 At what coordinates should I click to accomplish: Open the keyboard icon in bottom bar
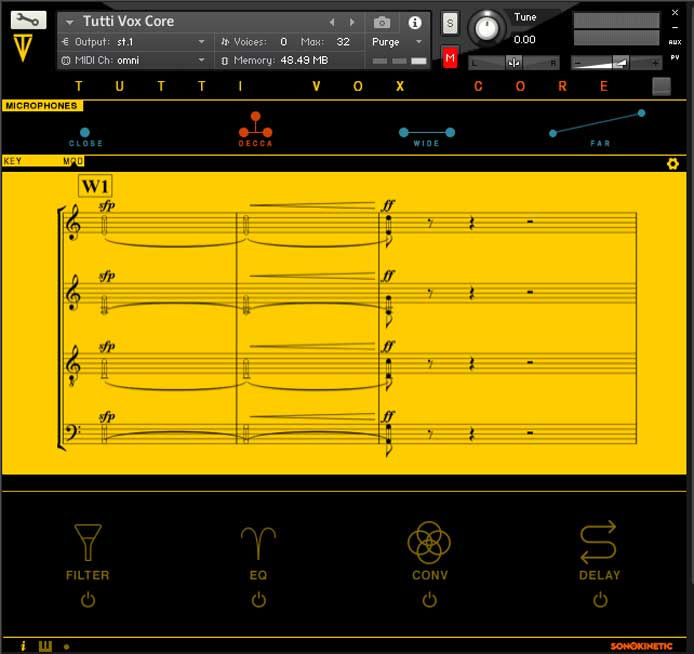click(x=45, y=646)
